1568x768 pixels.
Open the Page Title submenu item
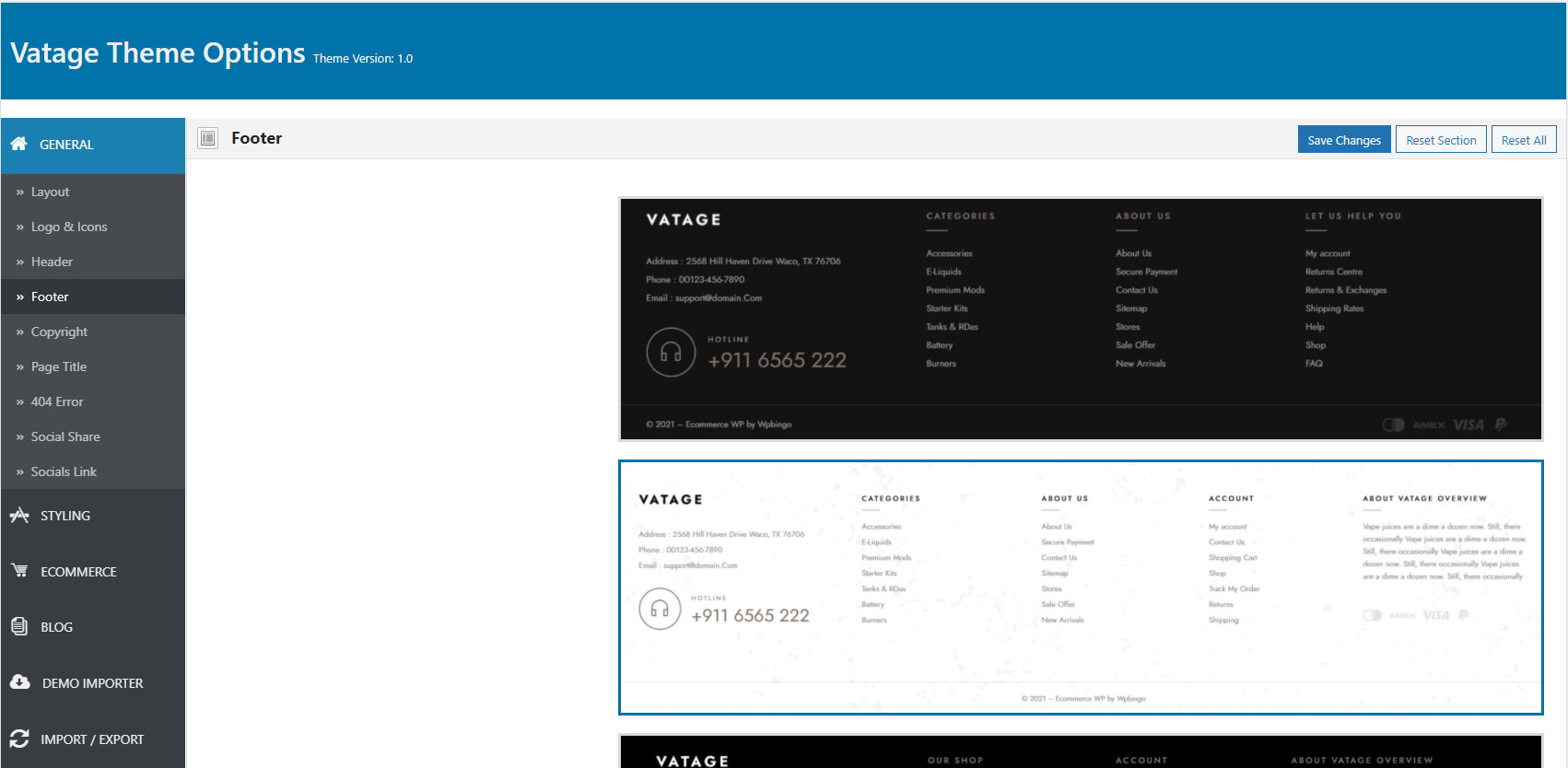click(93, 367)
